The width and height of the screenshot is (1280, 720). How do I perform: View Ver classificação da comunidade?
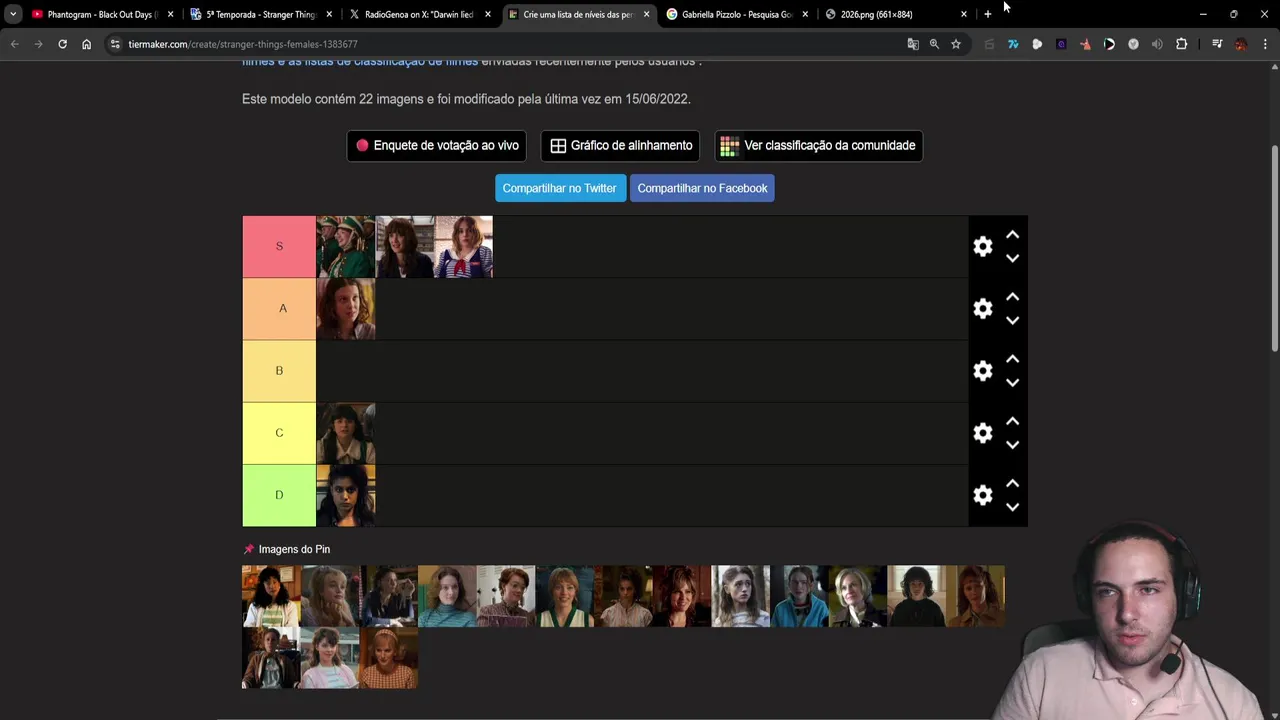(818, 145)
